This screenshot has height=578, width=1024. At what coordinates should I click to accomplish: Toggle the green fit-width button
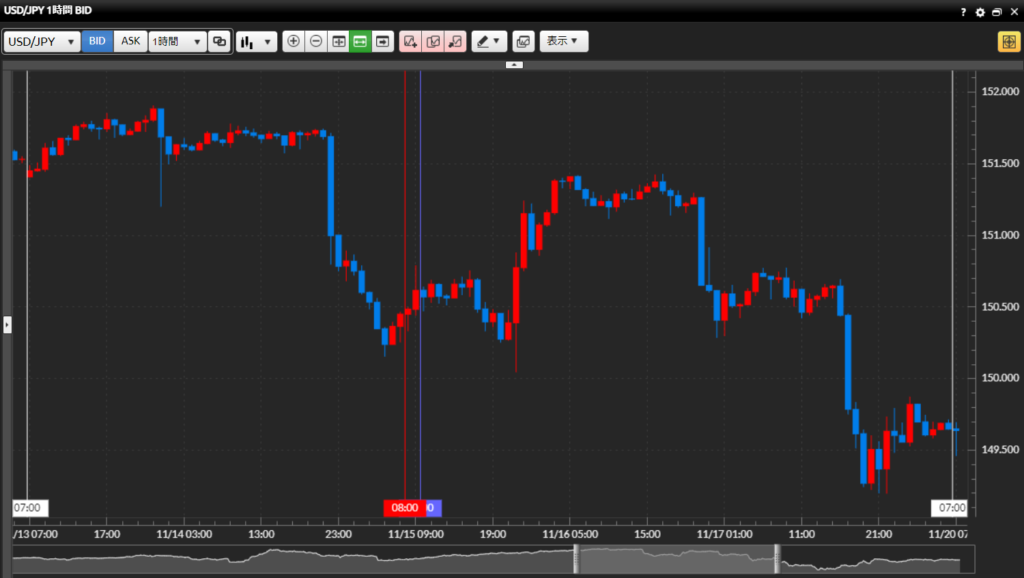point(360,42)
